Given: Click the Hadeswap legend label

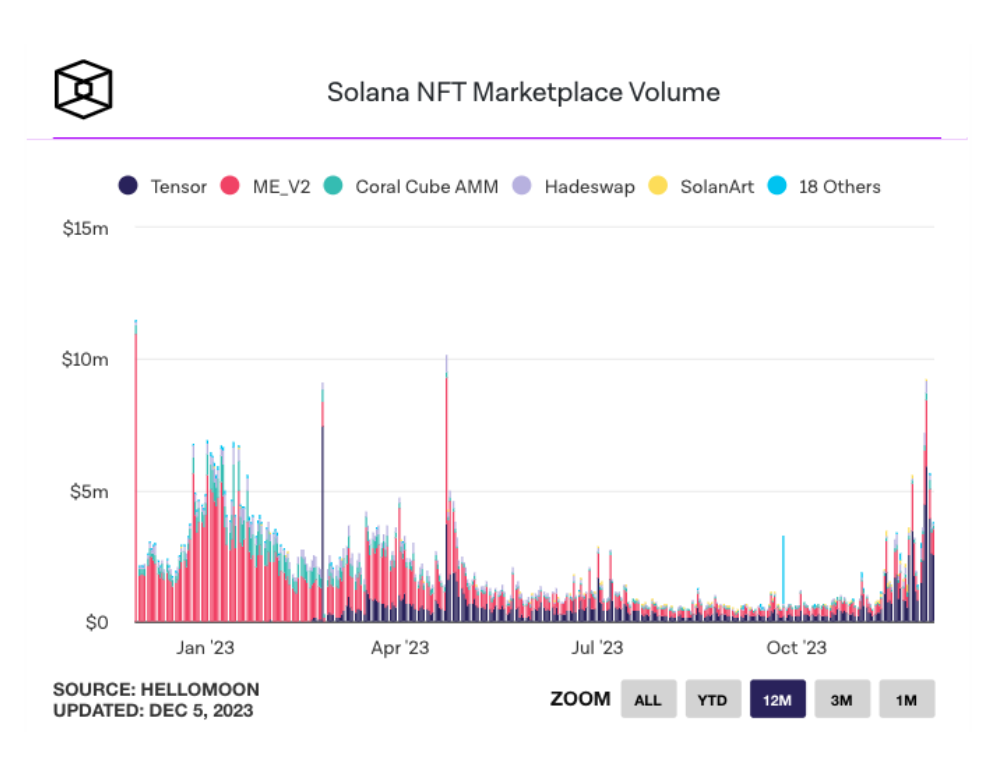Looking at the screenshot, I should pyautogui.click(x=590, y=187).
